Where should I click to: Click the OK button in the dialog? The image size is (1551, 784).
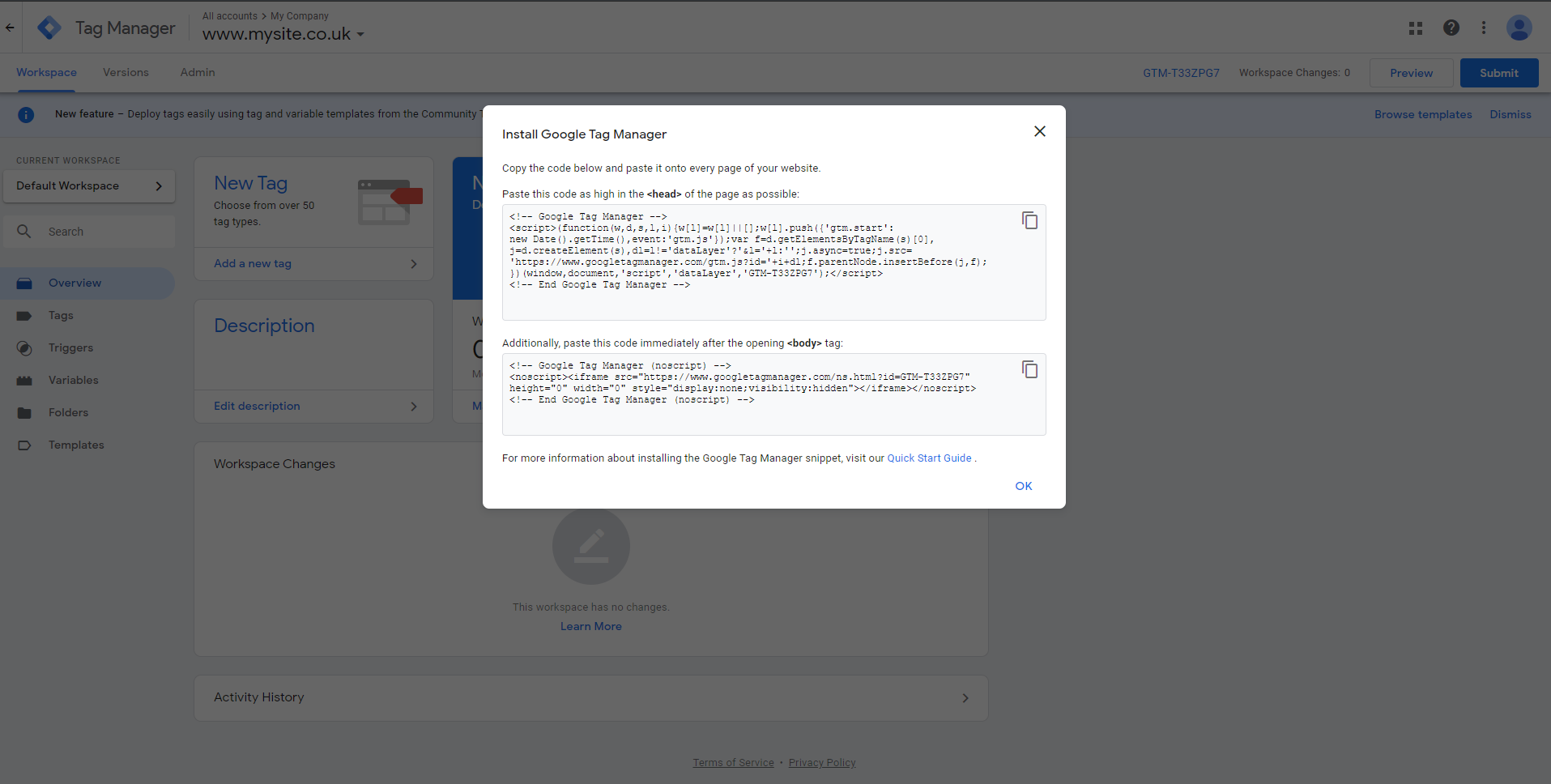click(x=1024, y=486)
